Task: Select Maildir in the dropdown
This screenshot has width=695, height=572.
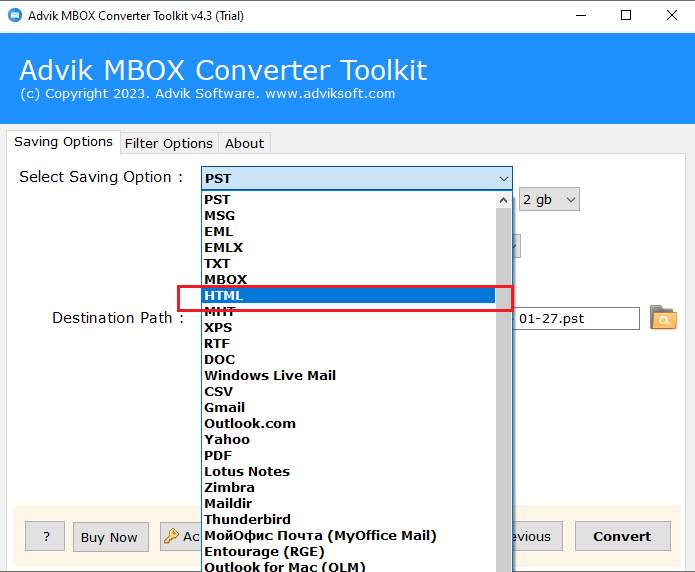Action: click(x=349, y=503)
